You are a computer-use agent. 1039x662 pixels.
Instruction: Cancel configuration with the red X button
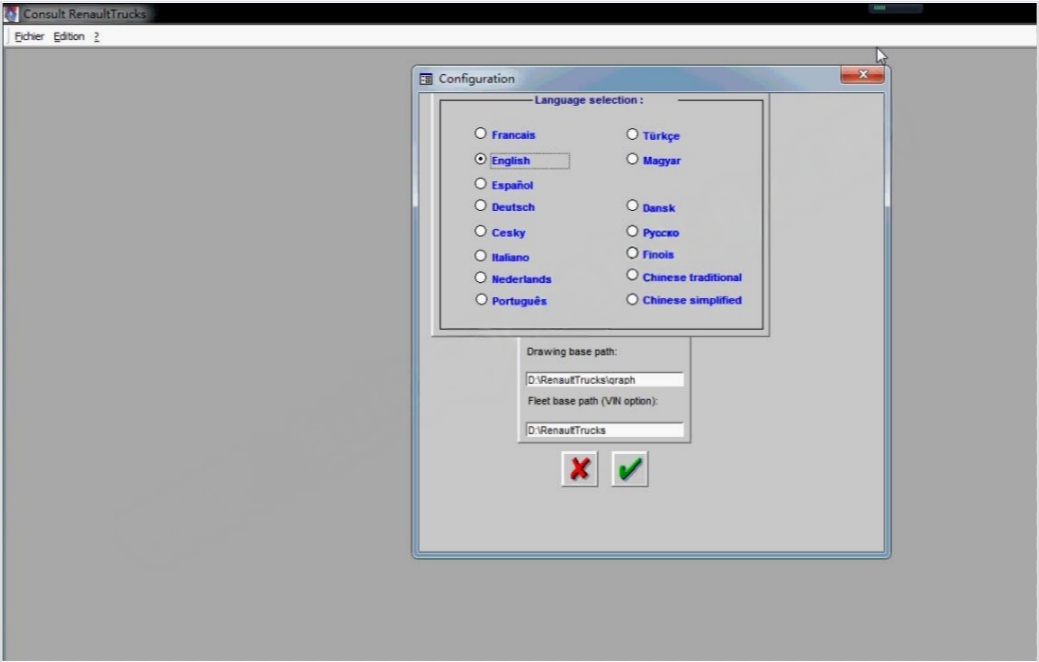(x=579, y=469)
